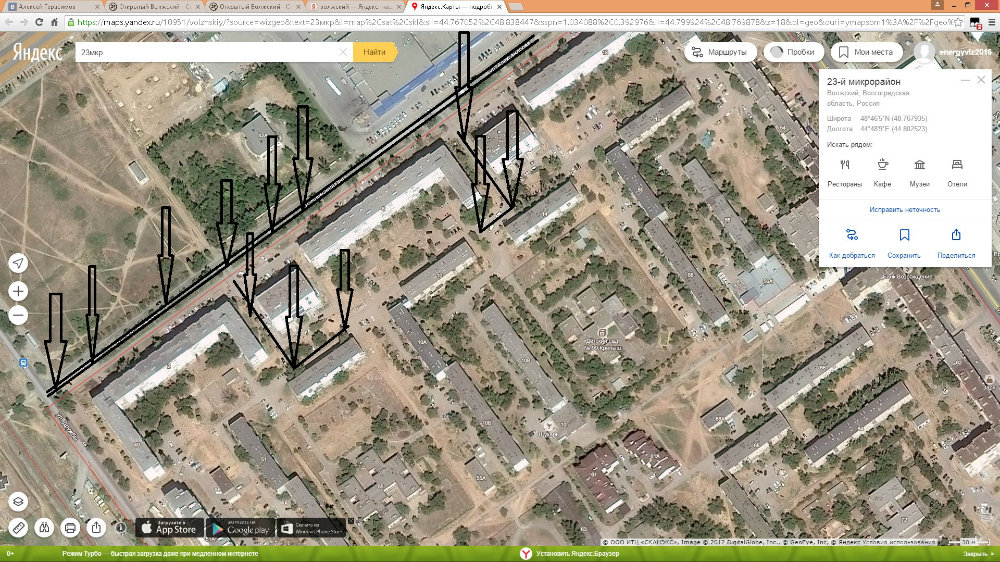Screen dimensions: 1000x562
Task: Collapse the 23-й микрорайон info card
Action: click(x=965, y=80)
